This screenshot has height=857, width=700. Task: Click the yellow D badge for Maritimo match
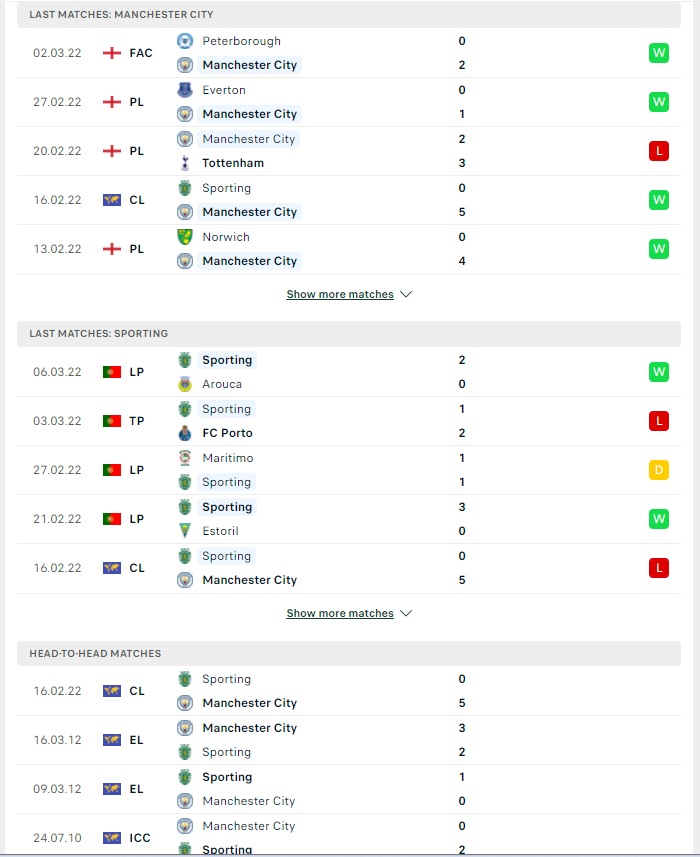tap(658, 470)
